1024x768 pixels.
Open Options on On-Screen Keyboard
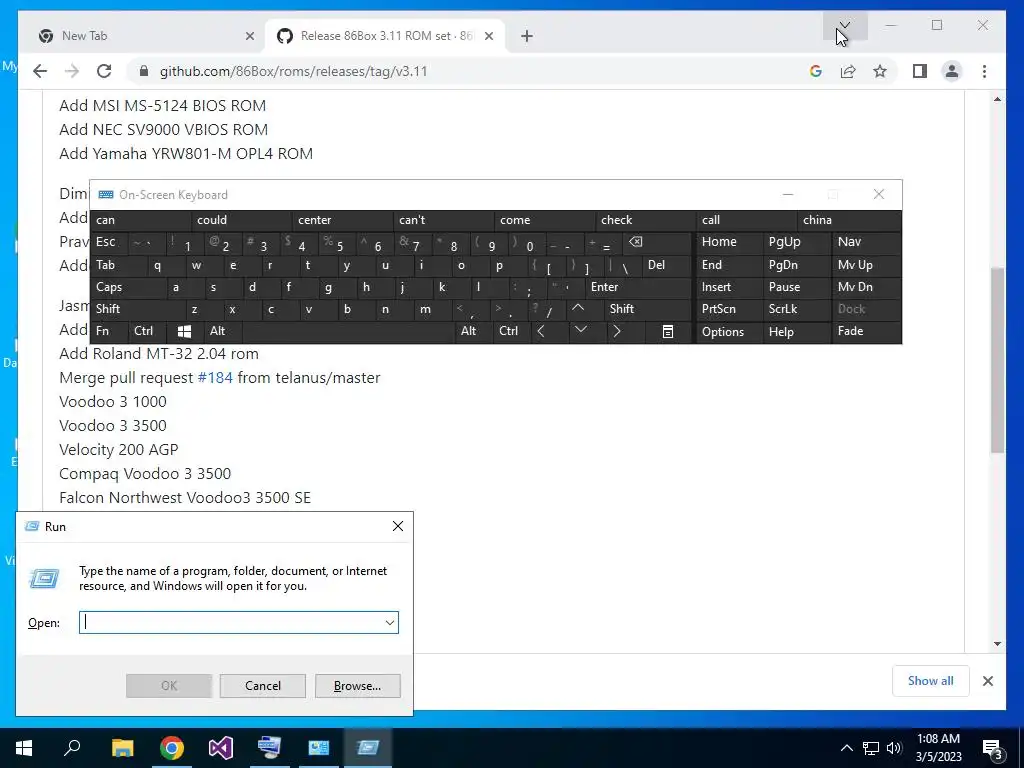pos(729,332)
